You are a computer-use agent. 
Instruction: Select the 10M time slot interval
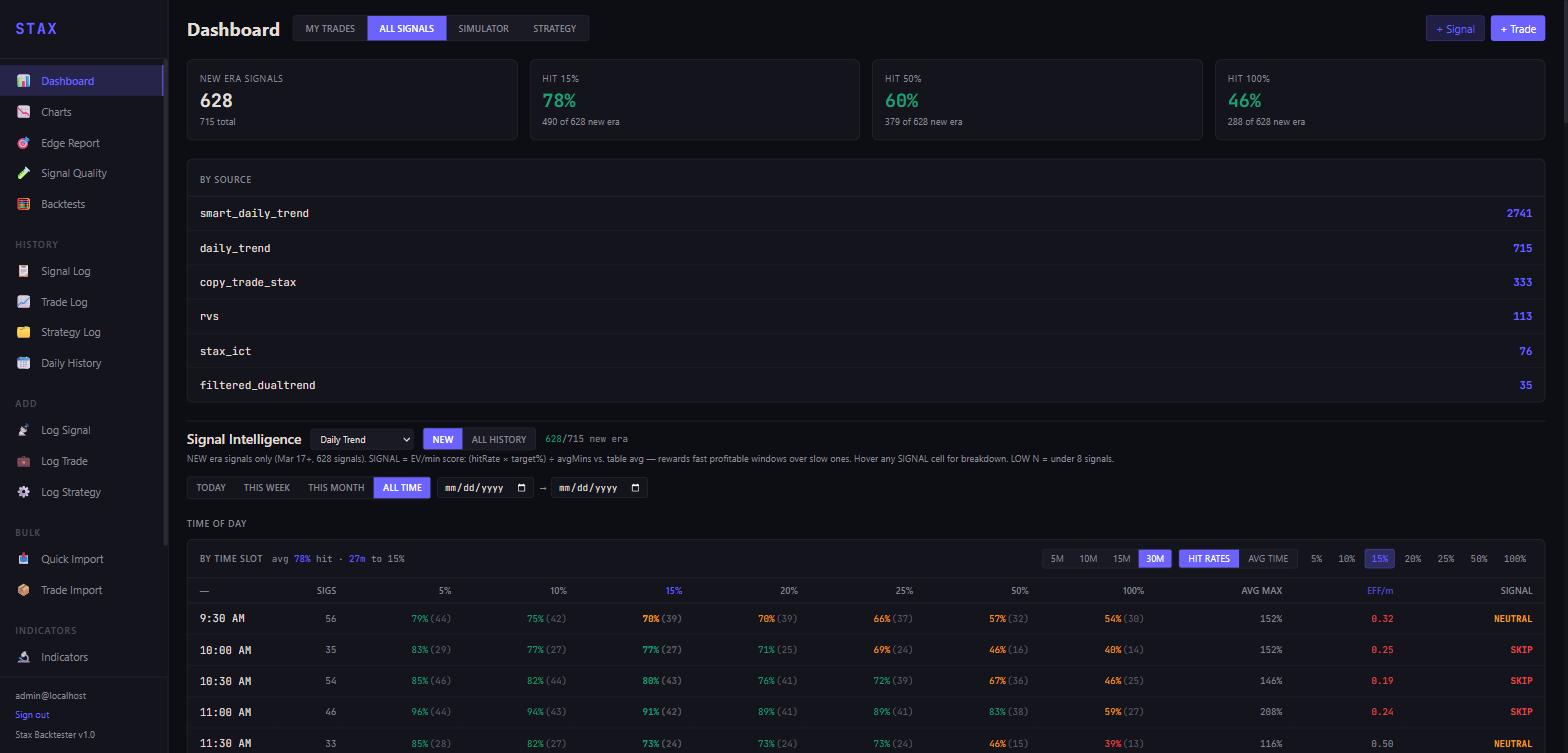[x=1088, y=559]
